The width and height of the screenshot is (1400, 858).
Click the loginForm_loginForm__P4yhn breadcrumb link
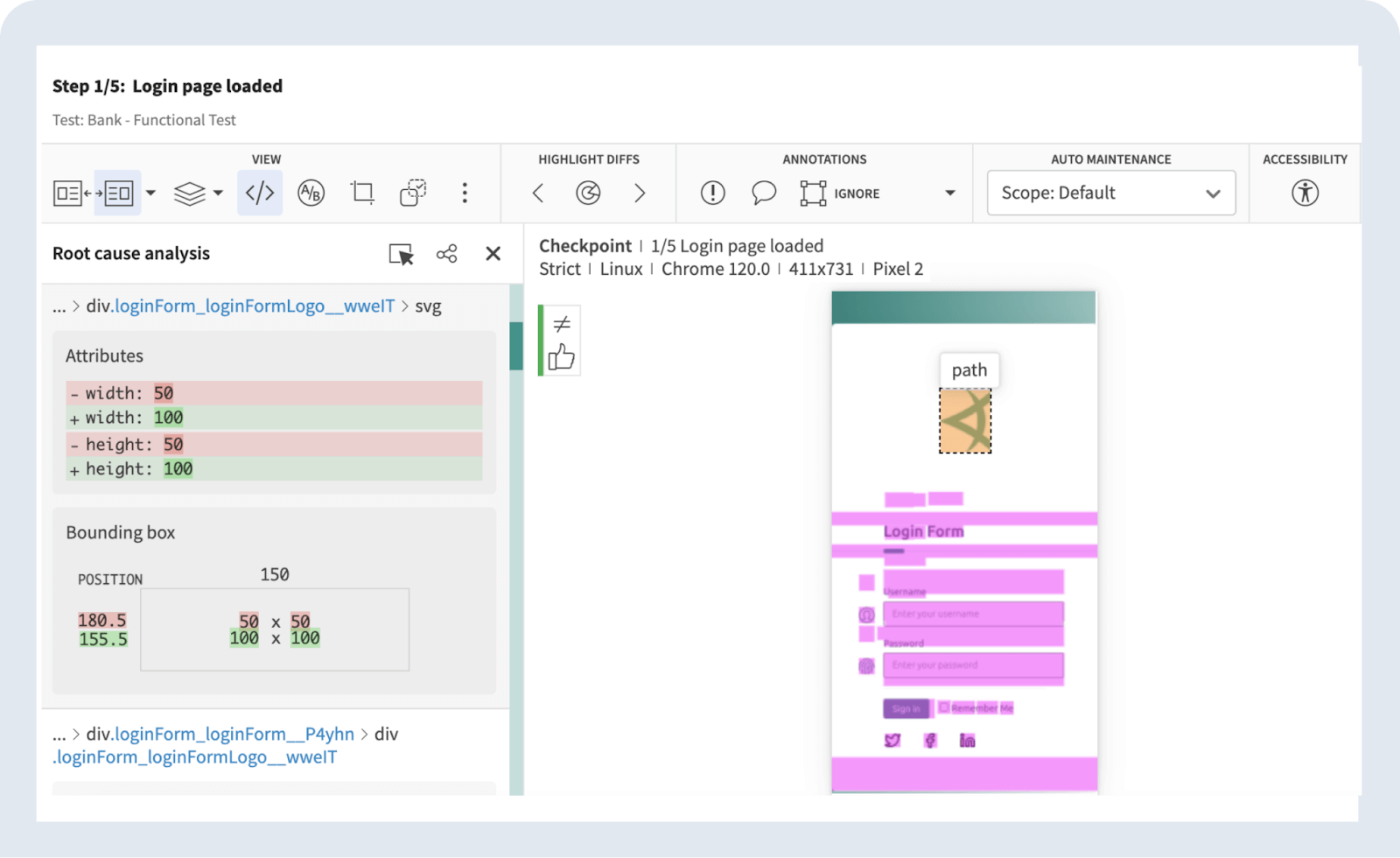pos(234,734)
